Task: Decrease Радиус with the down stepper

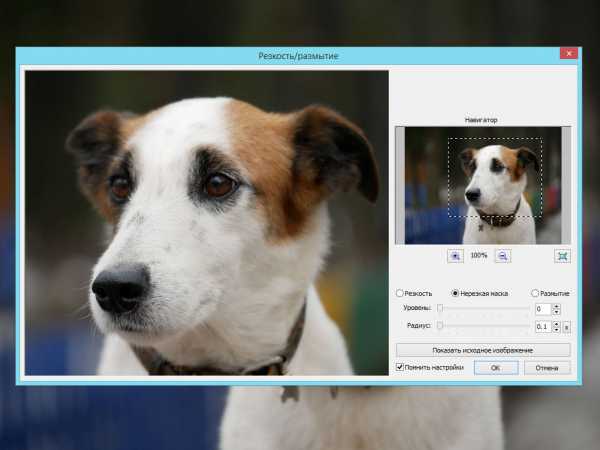Action: point(556,330)
